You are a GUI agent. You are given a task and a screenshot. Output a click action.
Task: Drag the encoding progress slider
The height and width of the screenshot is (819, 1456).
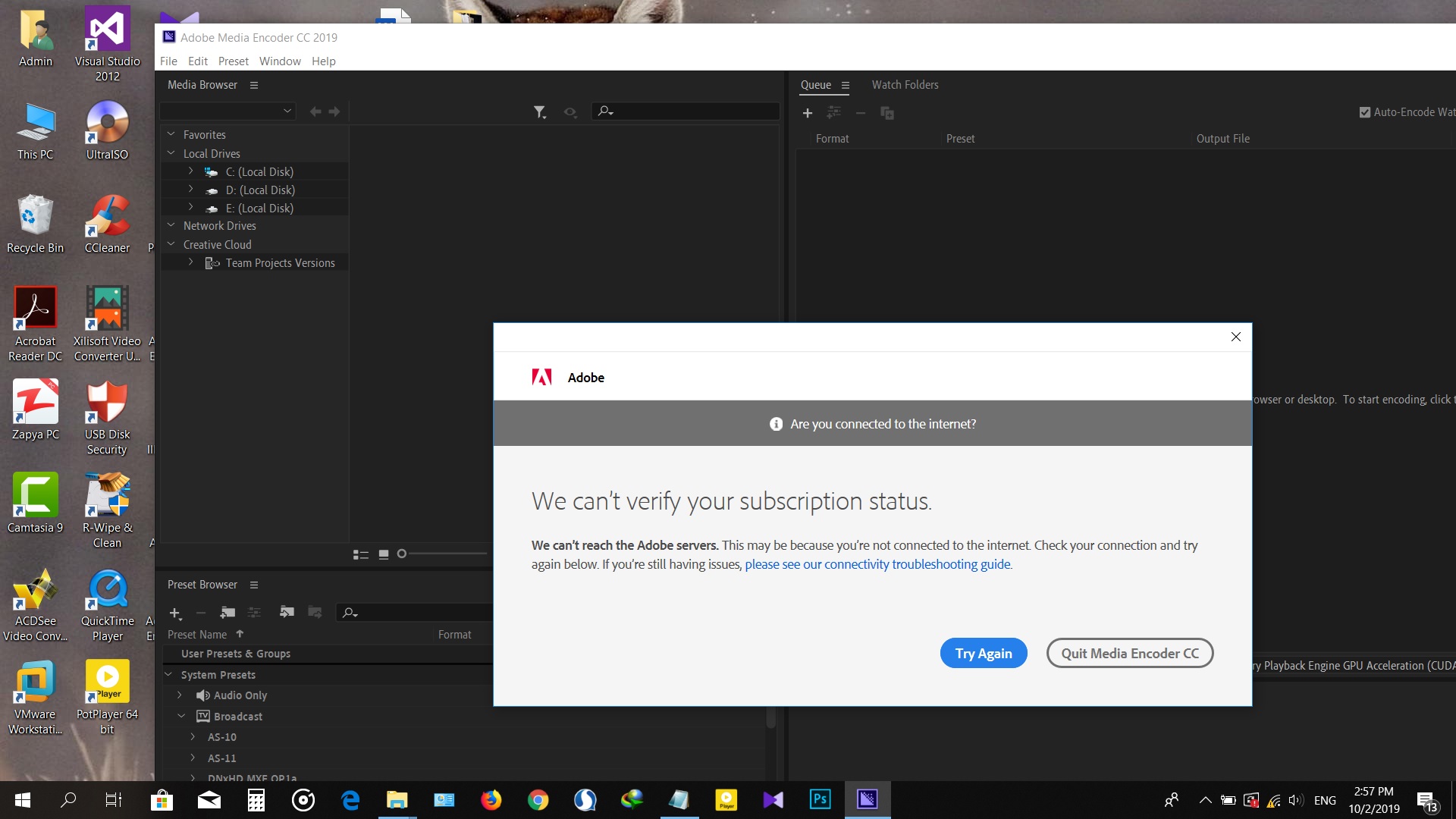coord(403,553)
